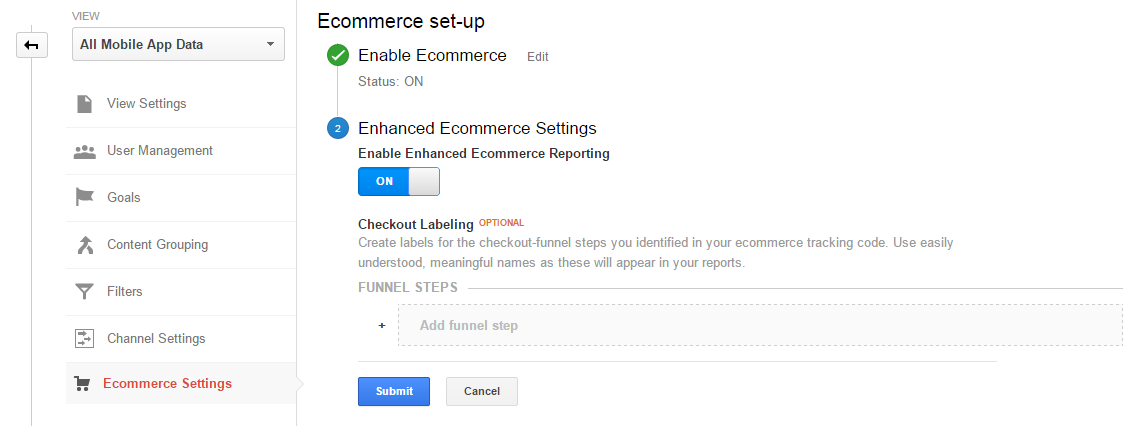Click the blue step 2 circle
This screenshot has height=426, width=1141.
coord(338,129)
